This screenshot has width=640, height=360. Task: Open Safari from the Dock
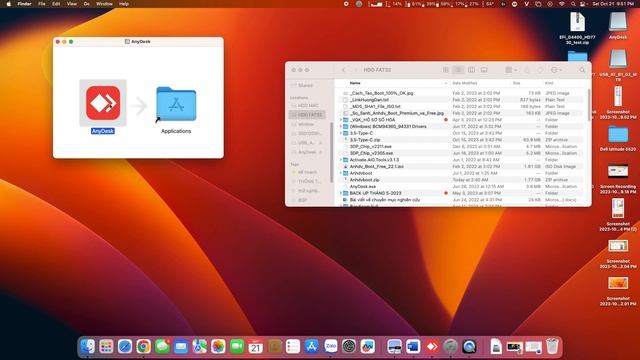click(125, 347)
